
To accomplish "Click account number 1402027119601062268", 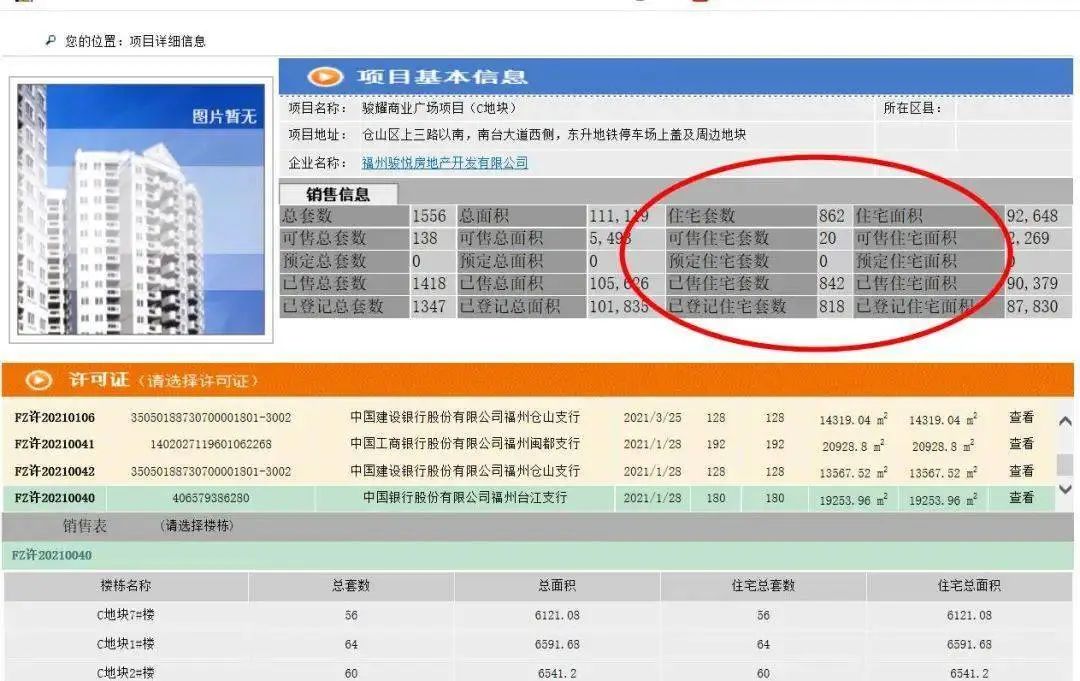I will click(x=211, y=444).
